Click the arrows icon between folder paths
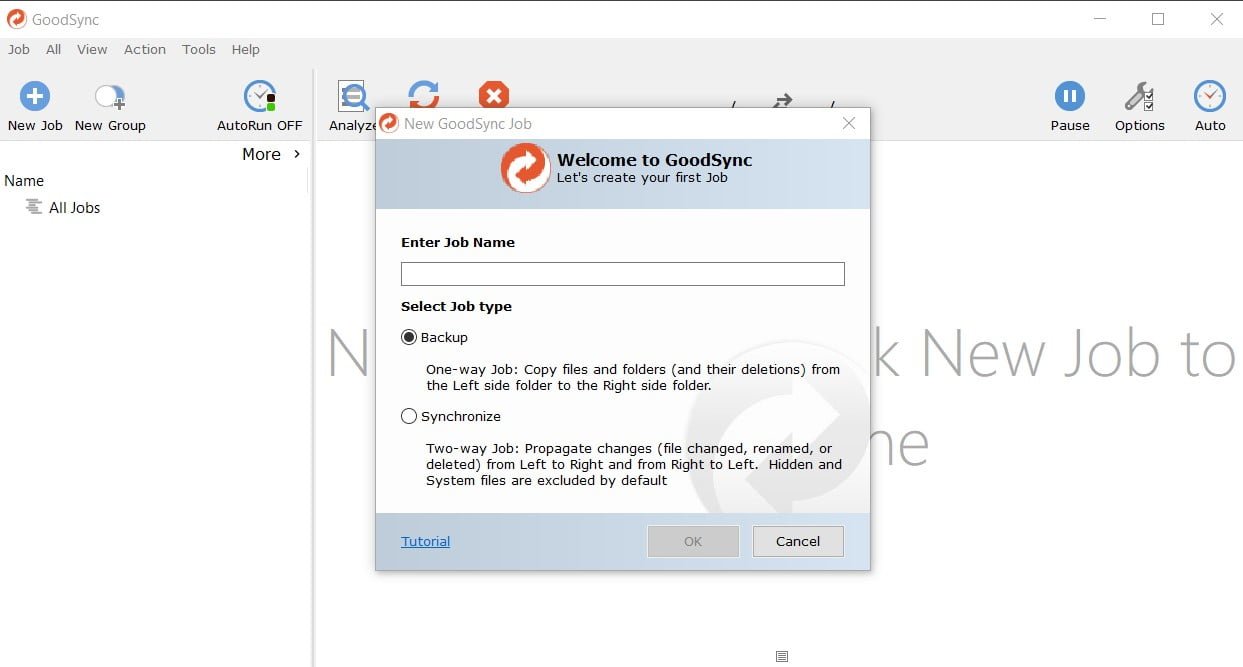 [x=783, y=101]
